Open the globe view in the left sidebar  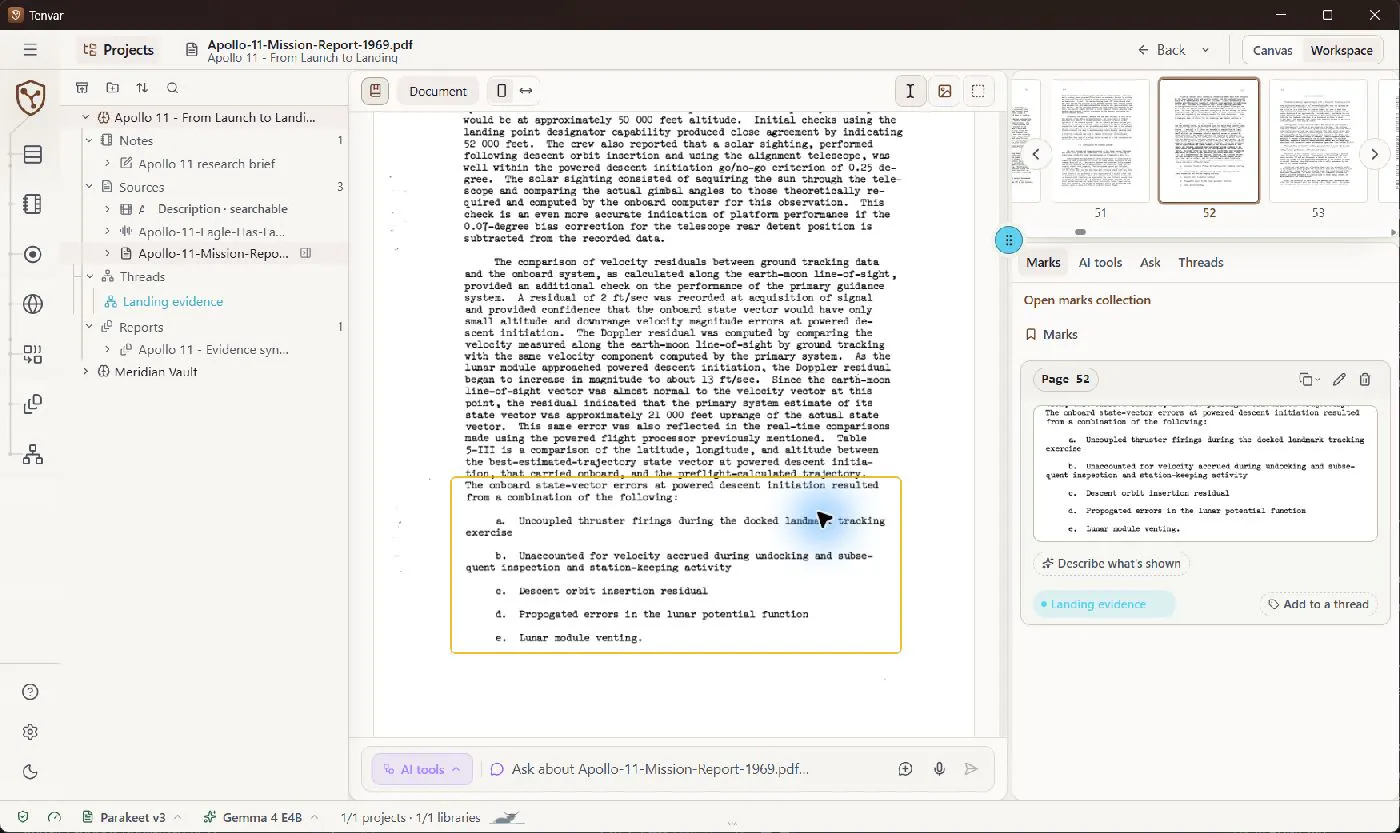click(32, 304)
